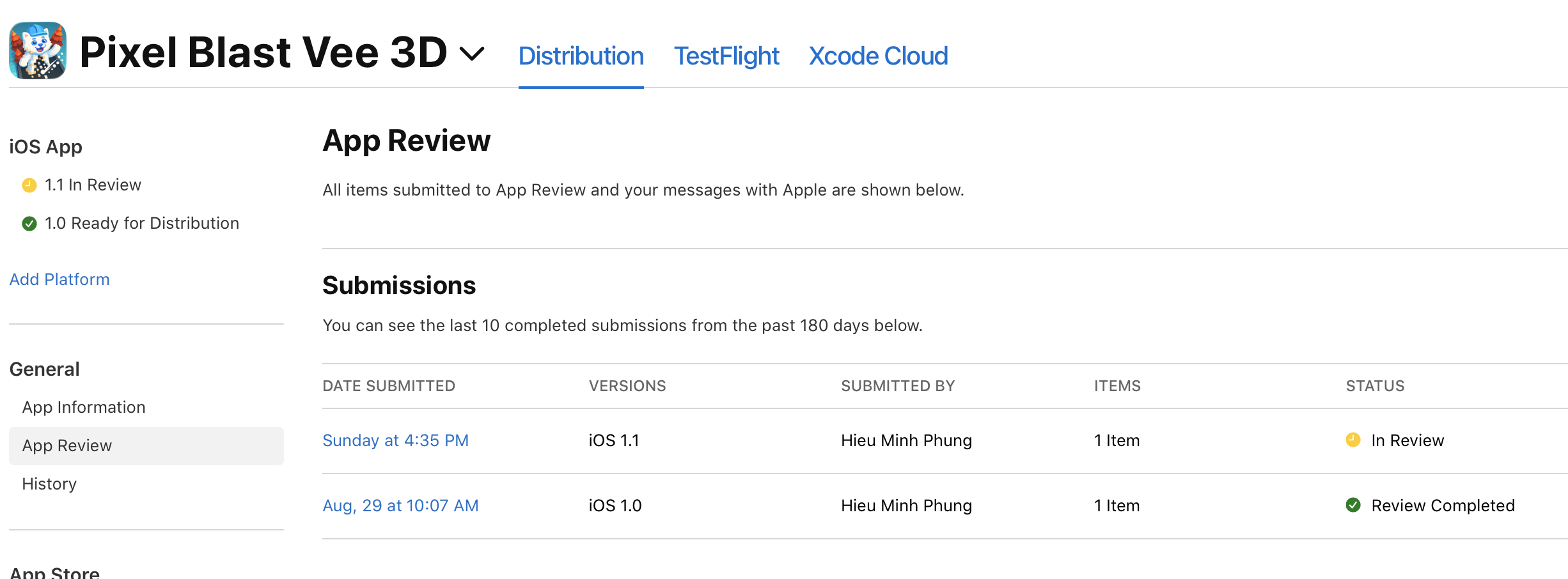The width and height of the screenshot is (1568, 579).
Task: Go to the Xcode Cloud tab
Action: click(x=878, y=56)
